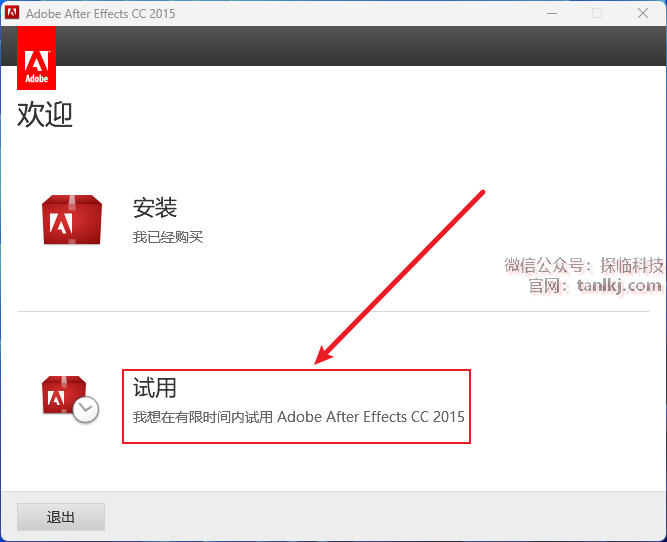Minimize the installer window
This screenshot has width=667, height=542.
[552, 13]
